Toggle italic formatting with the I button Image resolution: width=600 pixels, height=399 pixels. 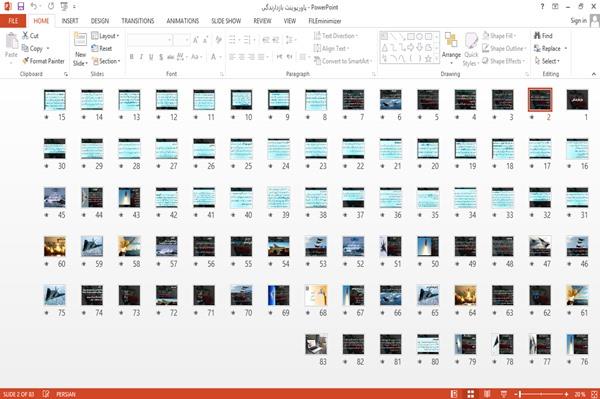tap(141, 57)
